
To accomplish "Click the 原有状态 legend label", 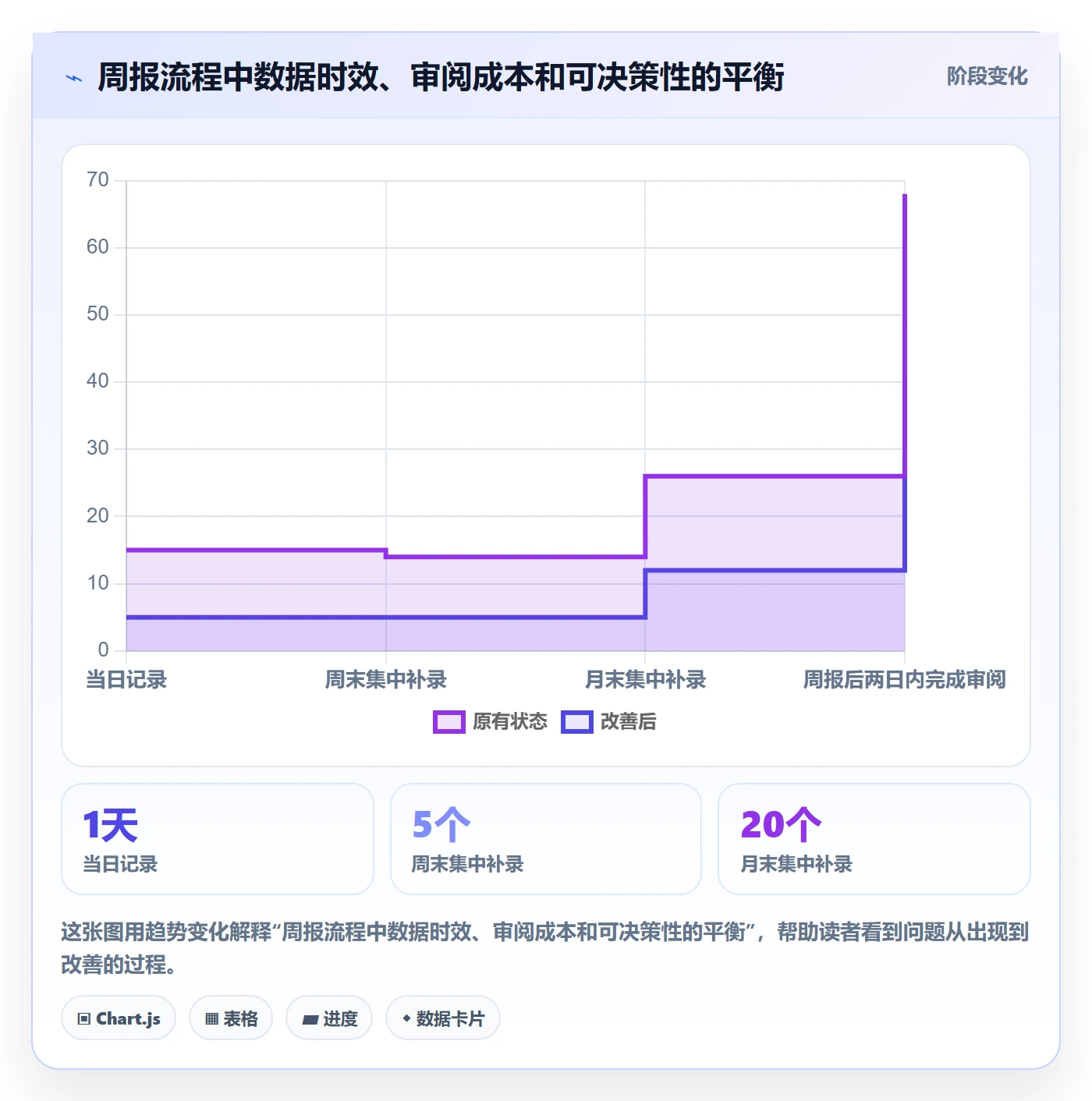I will coord(510,722).
